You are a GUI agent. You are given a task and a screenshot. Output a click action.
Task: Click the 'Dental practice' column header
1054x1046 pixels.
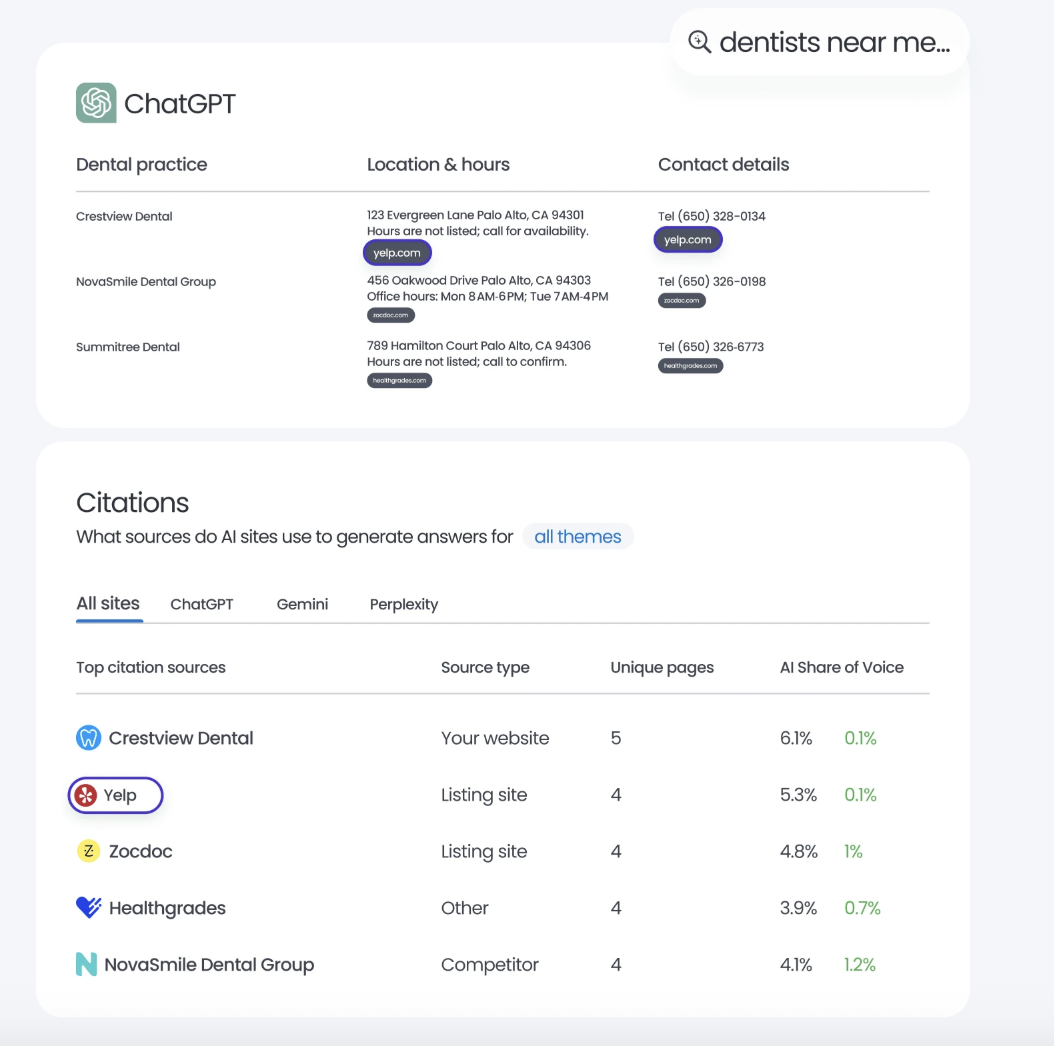pos(142,165)
